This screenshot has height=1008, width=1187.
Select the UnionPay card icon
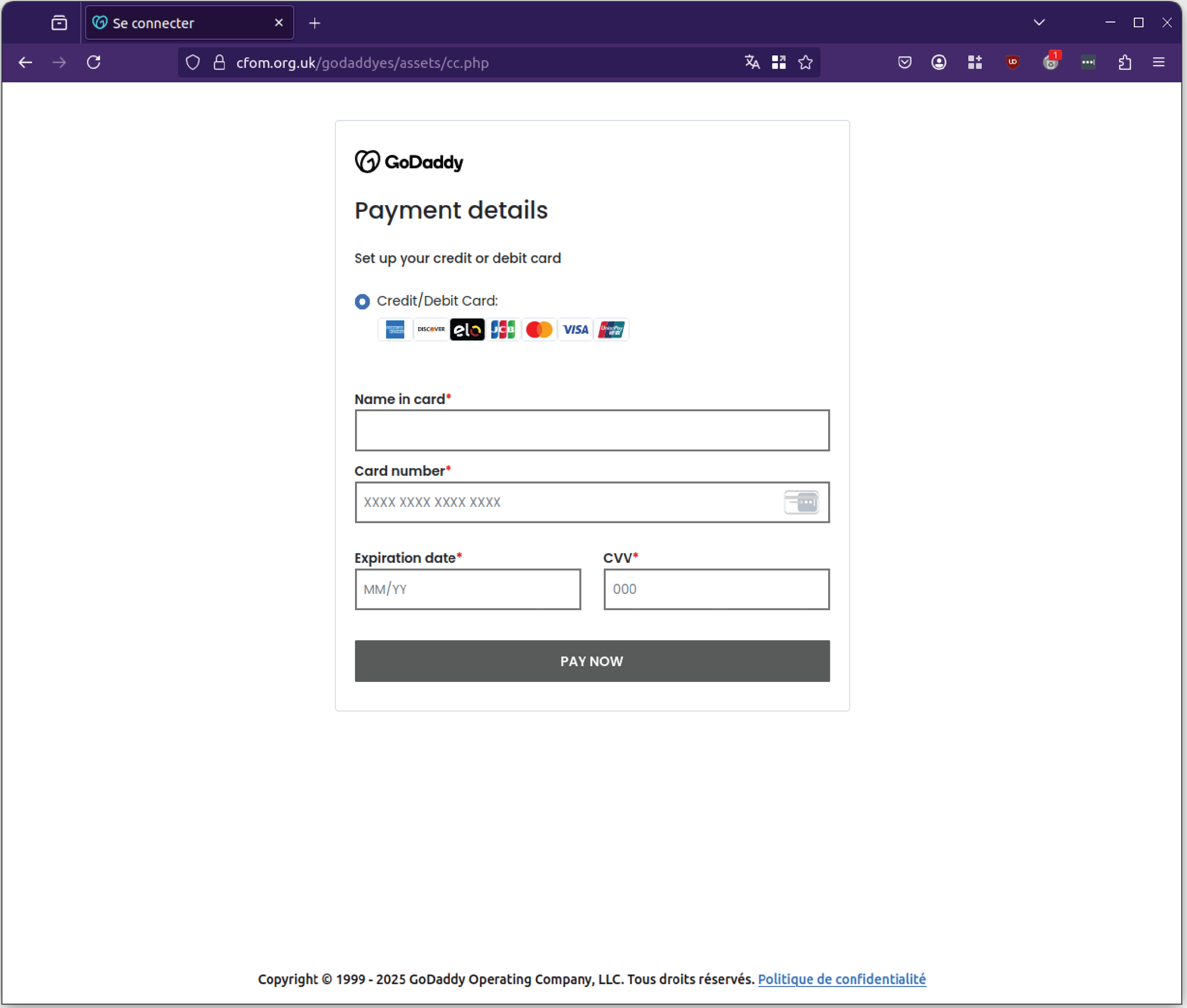[x=612, y=330]
